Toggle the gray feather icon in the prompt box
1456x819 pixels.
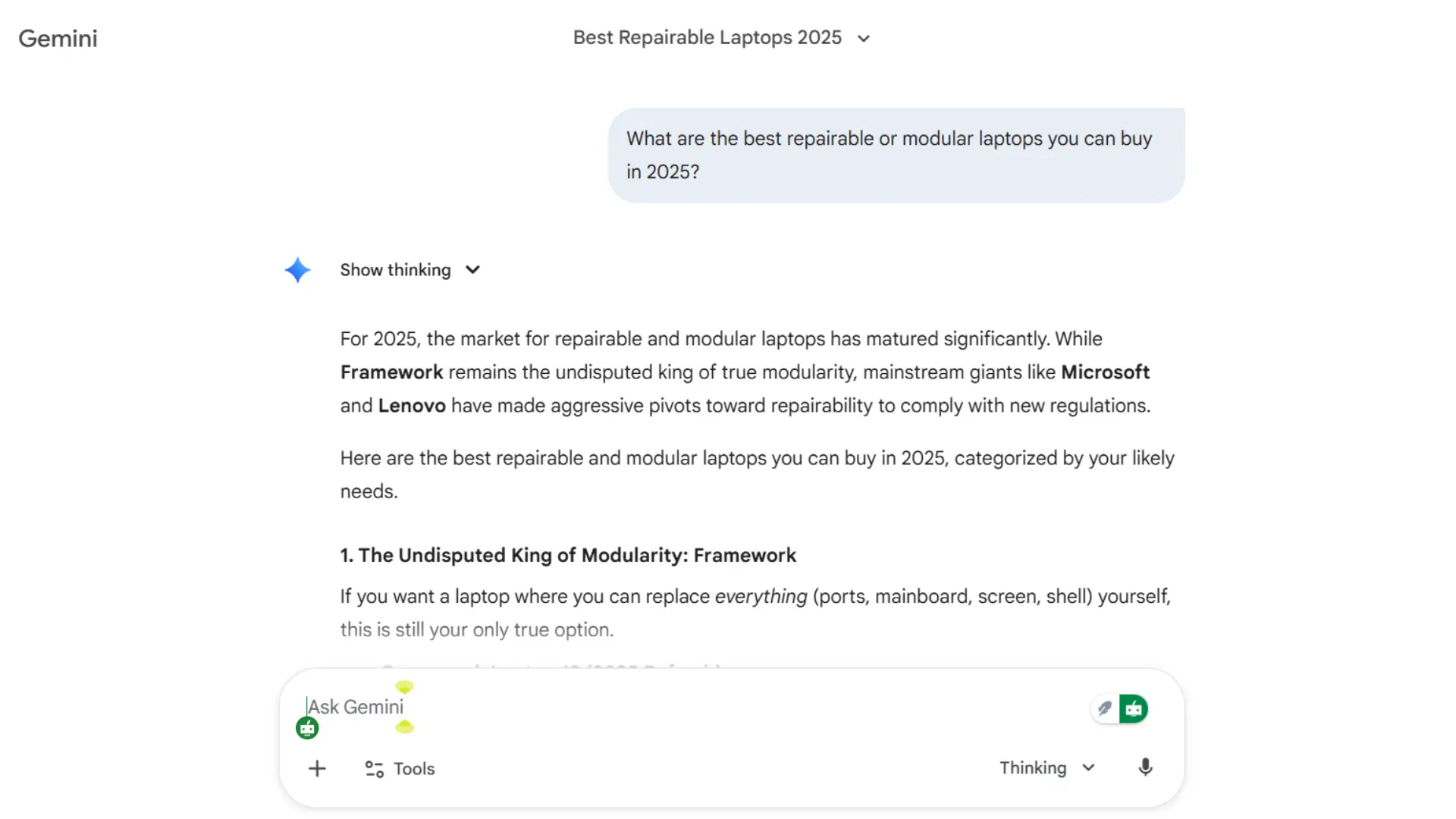1105,708
